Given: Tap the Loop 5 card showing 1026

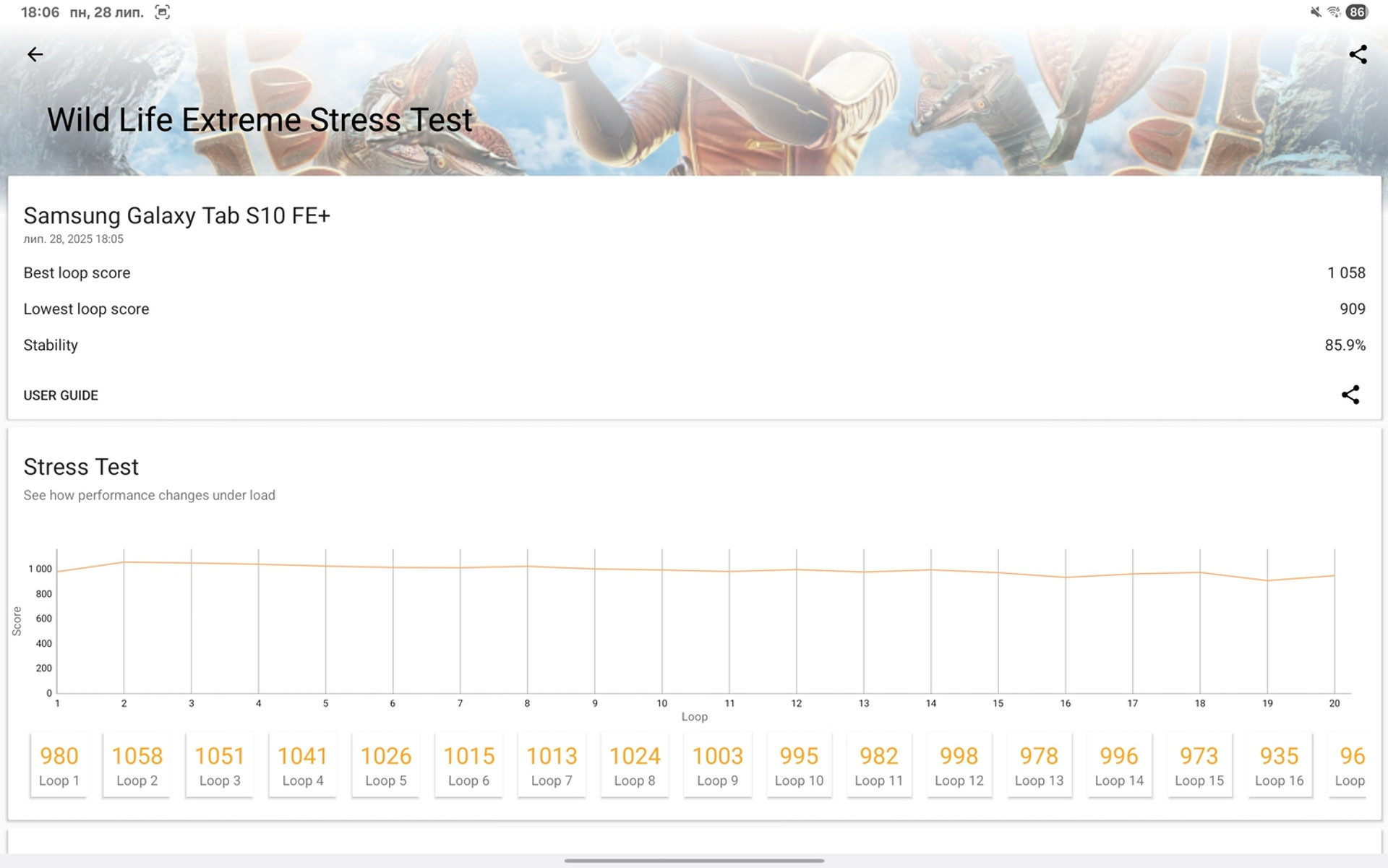Looking at the screenshot, I should coord(385,765).
